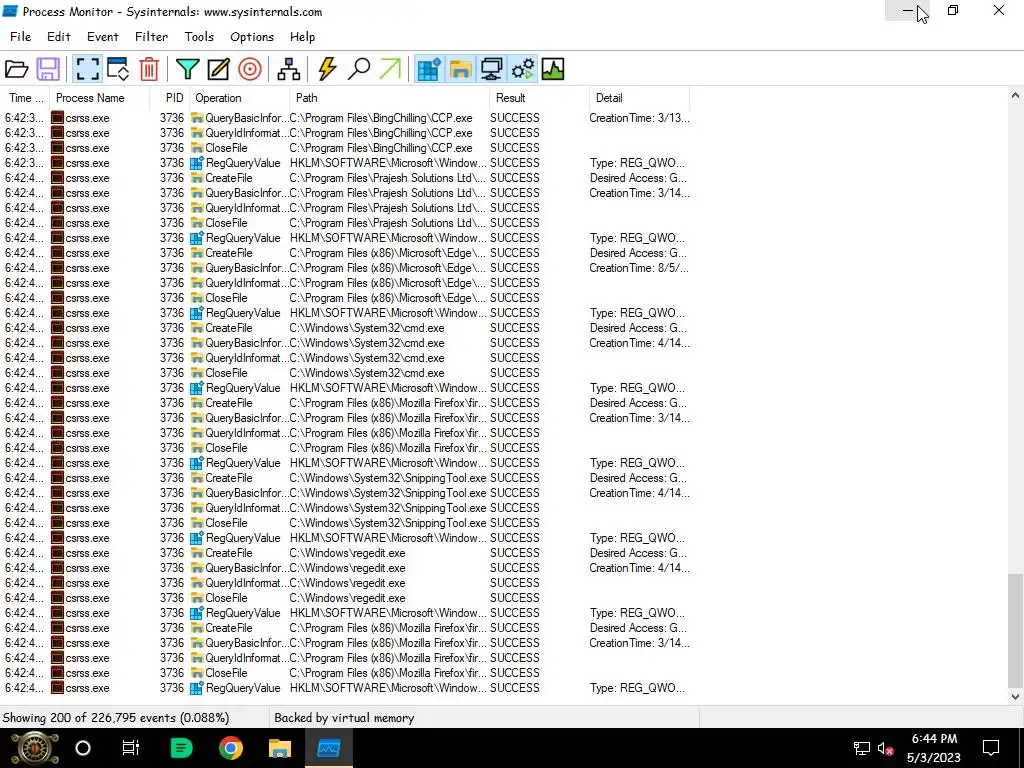
Task: Select CloseFile row for SnippingTool.exe
Action: (346, 524)
